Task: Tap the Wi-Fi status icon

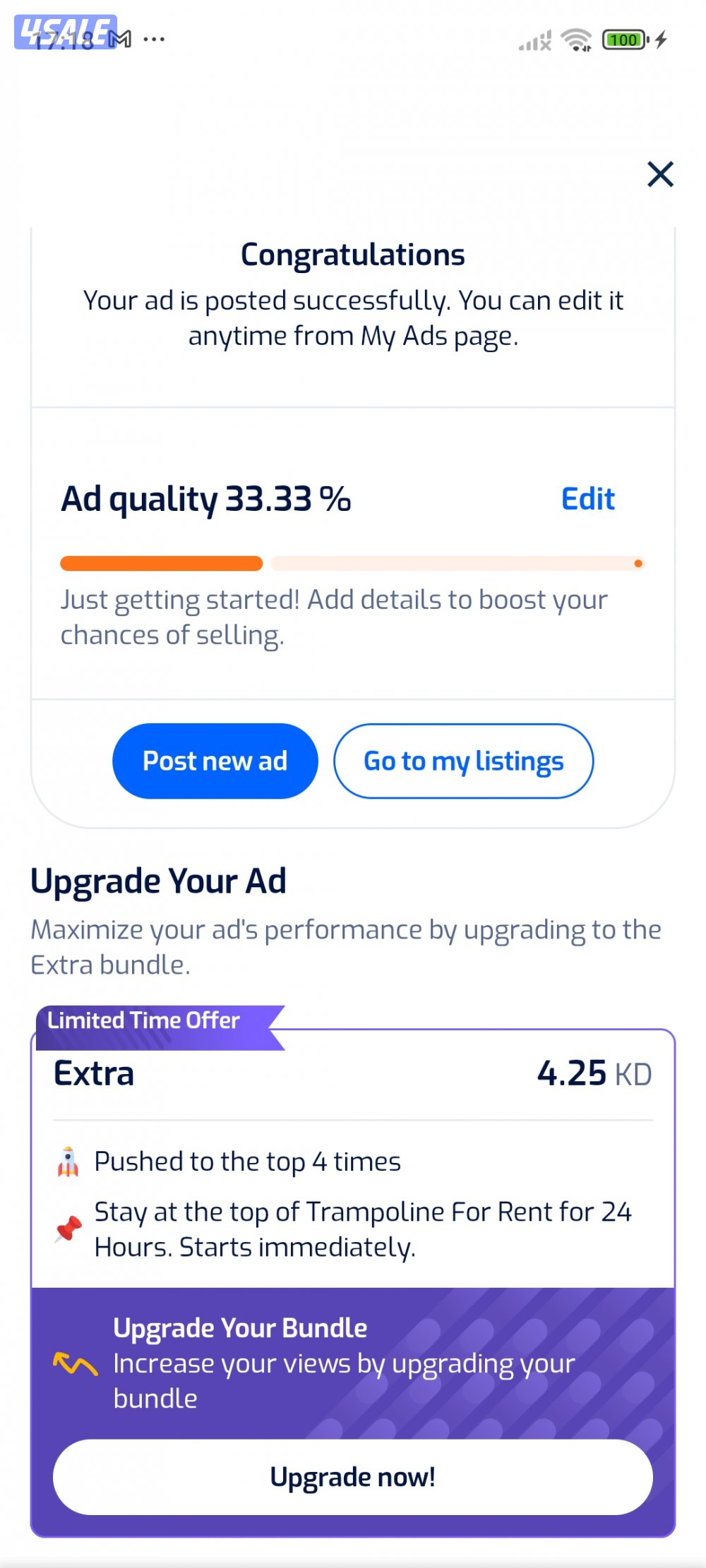Action: (x=576, y=40)
